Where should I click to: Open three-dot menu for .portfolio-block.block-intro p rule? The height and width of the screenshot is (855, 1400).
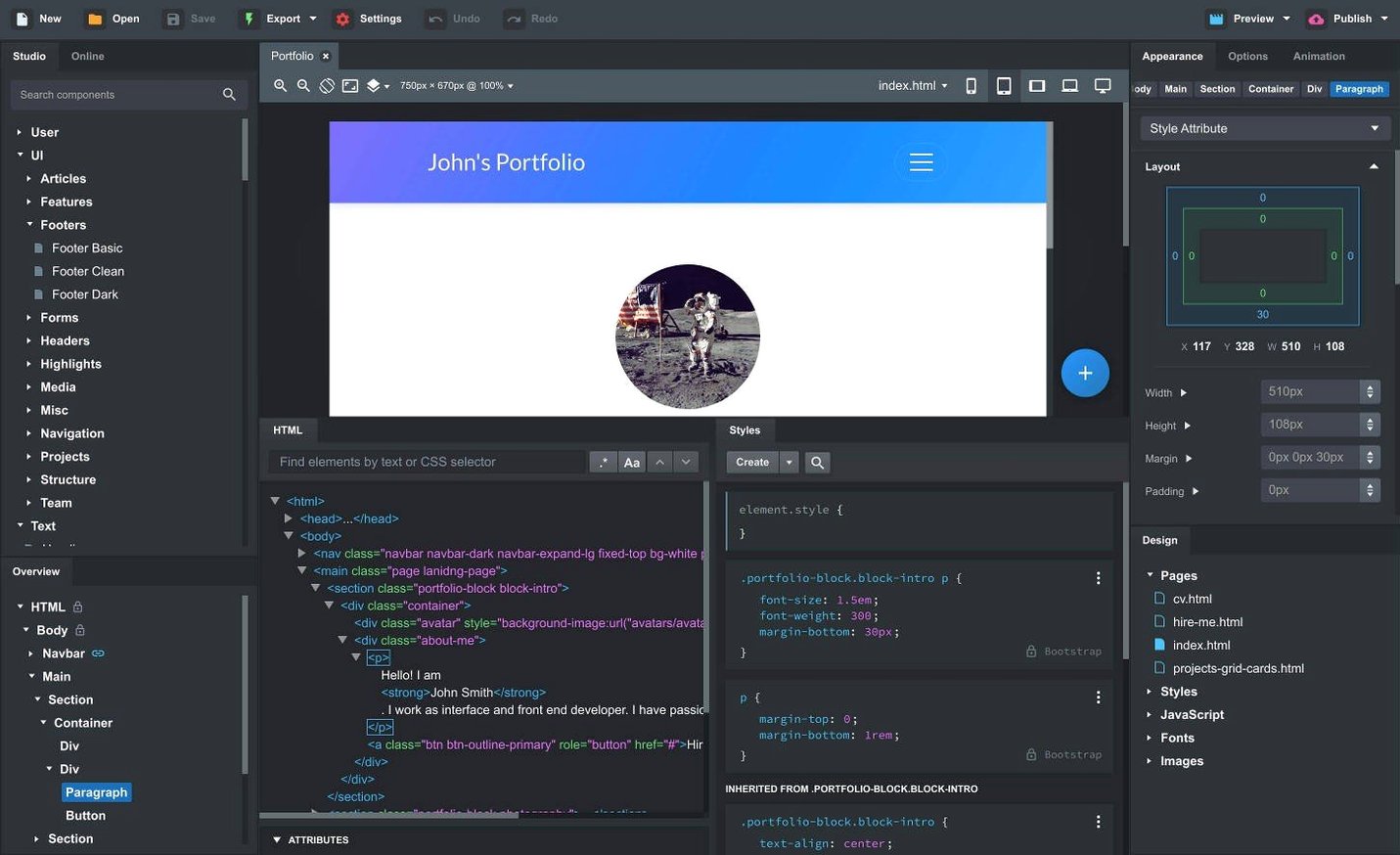(x=1098, y=578)
